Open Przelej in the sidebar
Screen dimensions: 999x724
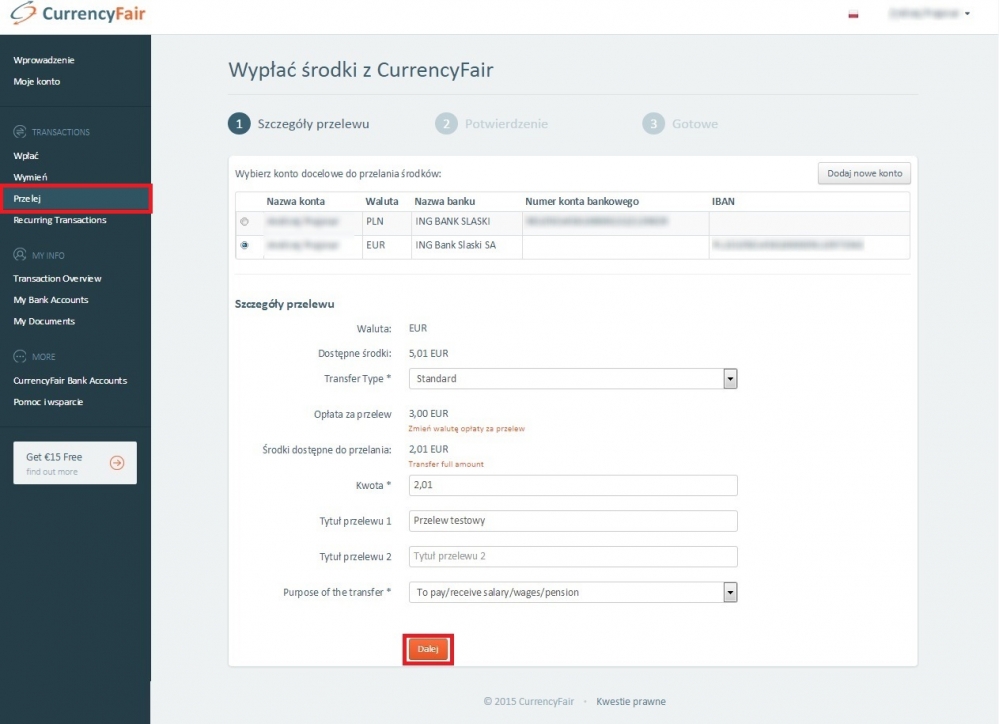(28, 198)
